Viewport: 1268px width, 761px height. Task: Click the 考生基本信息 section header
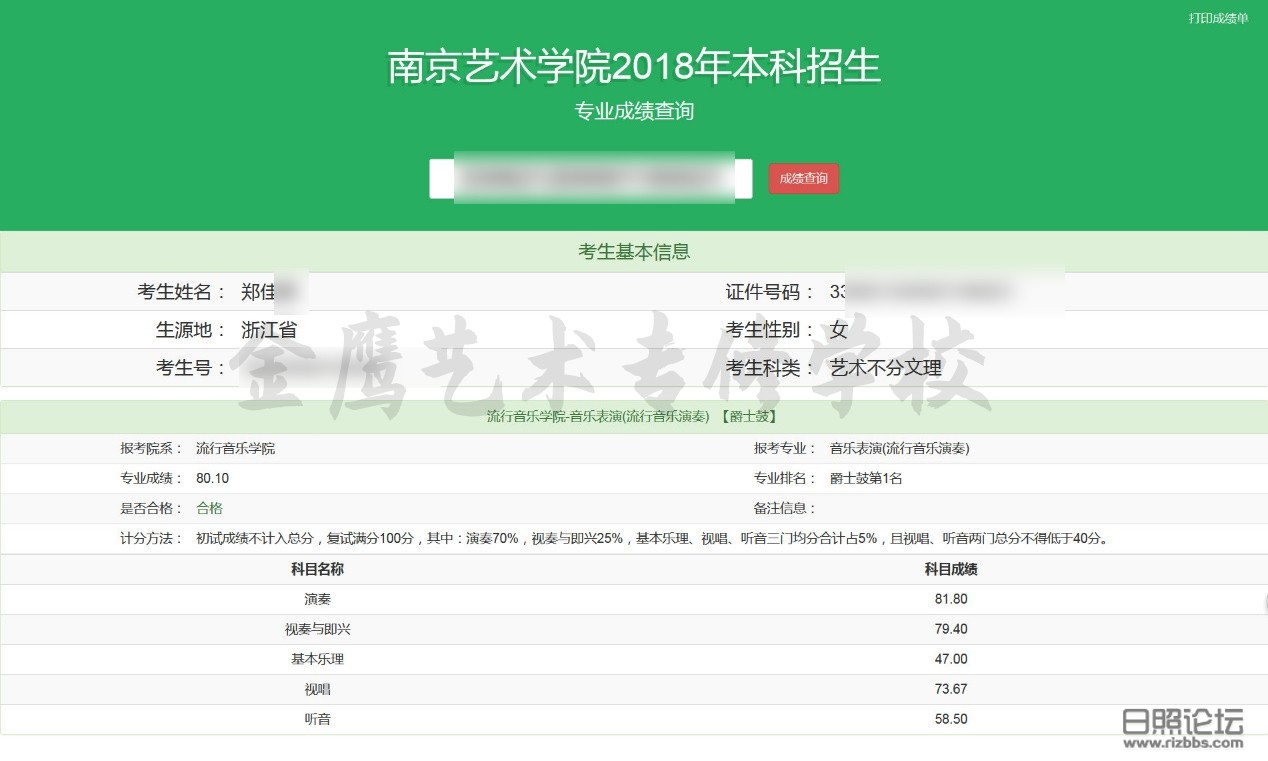634,252
